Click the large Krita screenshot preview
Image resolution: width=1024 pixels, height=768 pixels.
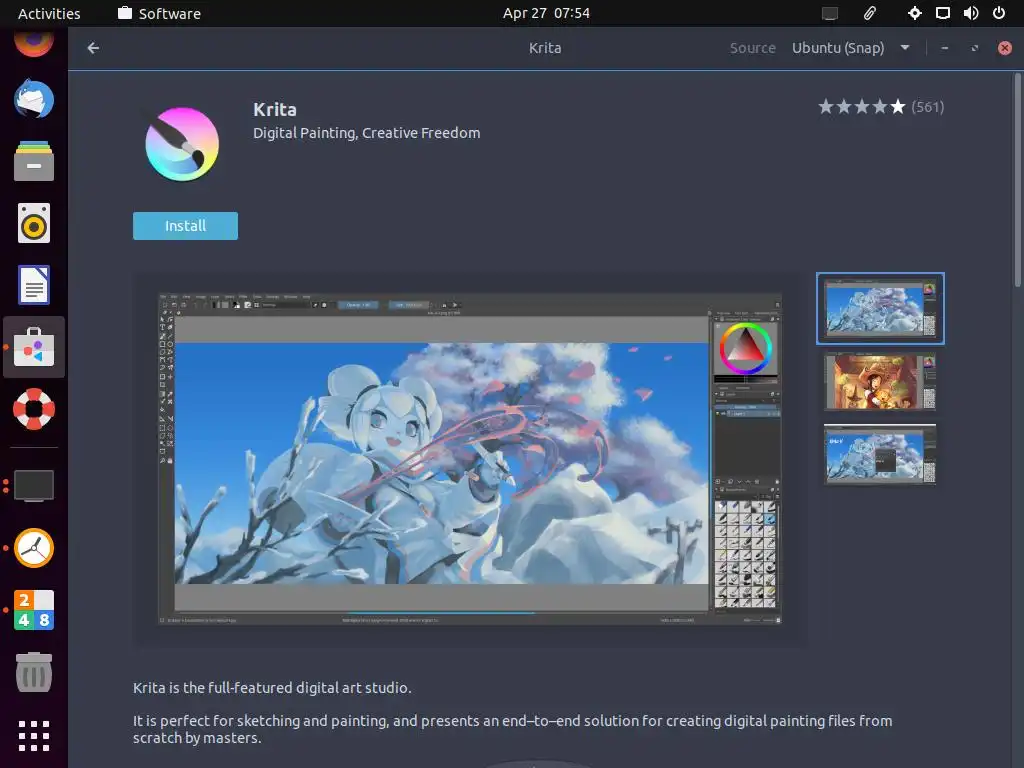point(470,458)
